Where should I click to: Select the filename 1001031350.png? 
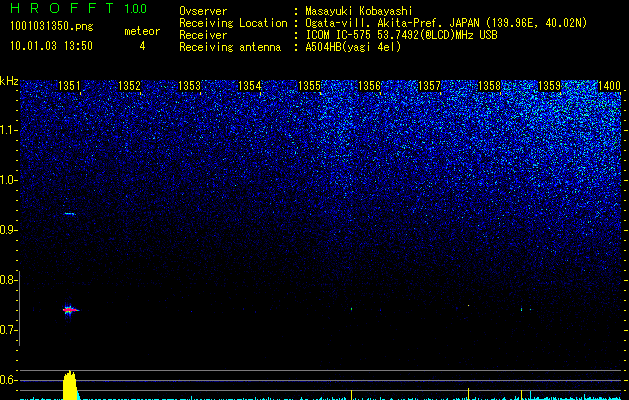click(52, 27)
